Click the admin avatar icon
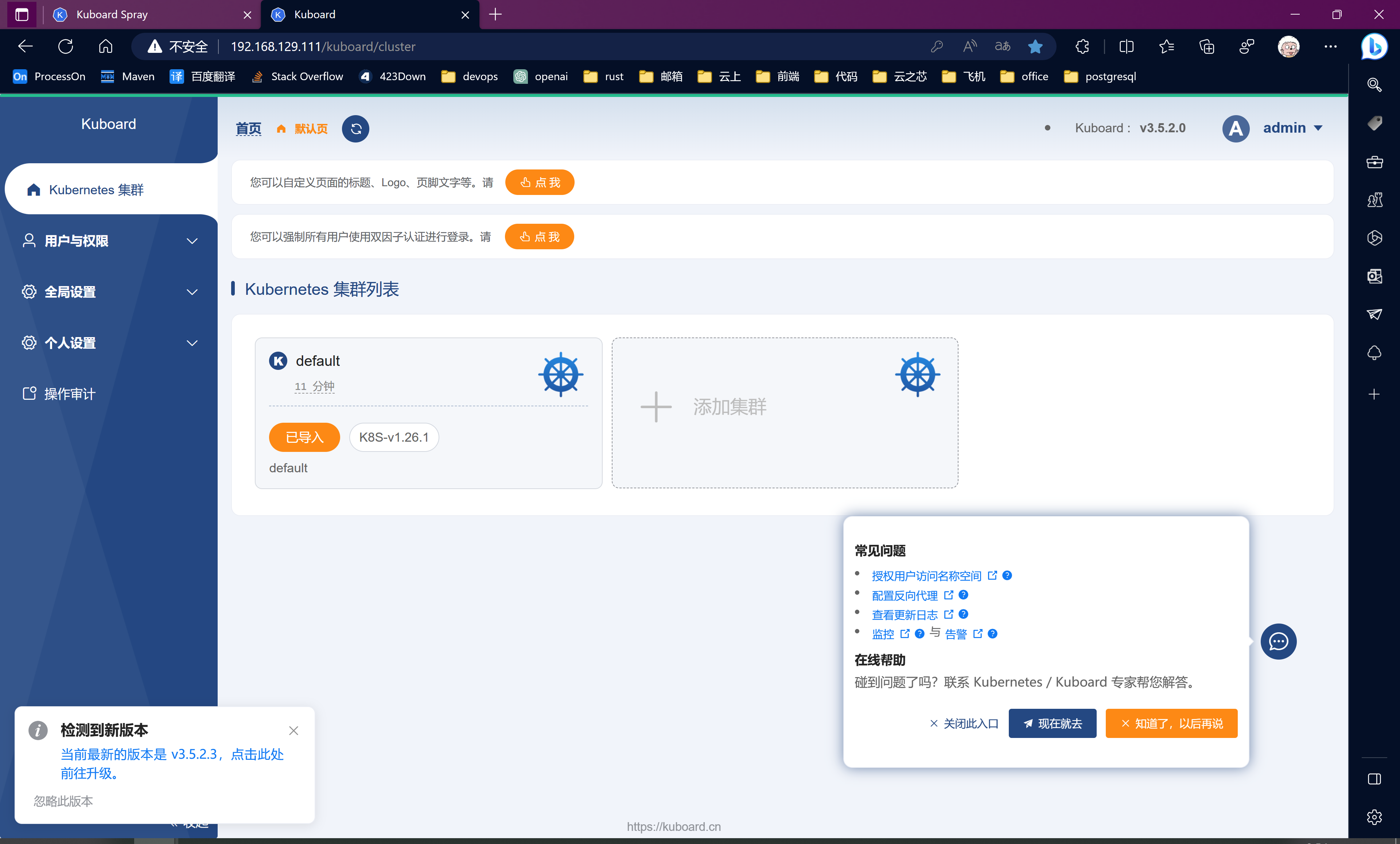 [1236, 128]
